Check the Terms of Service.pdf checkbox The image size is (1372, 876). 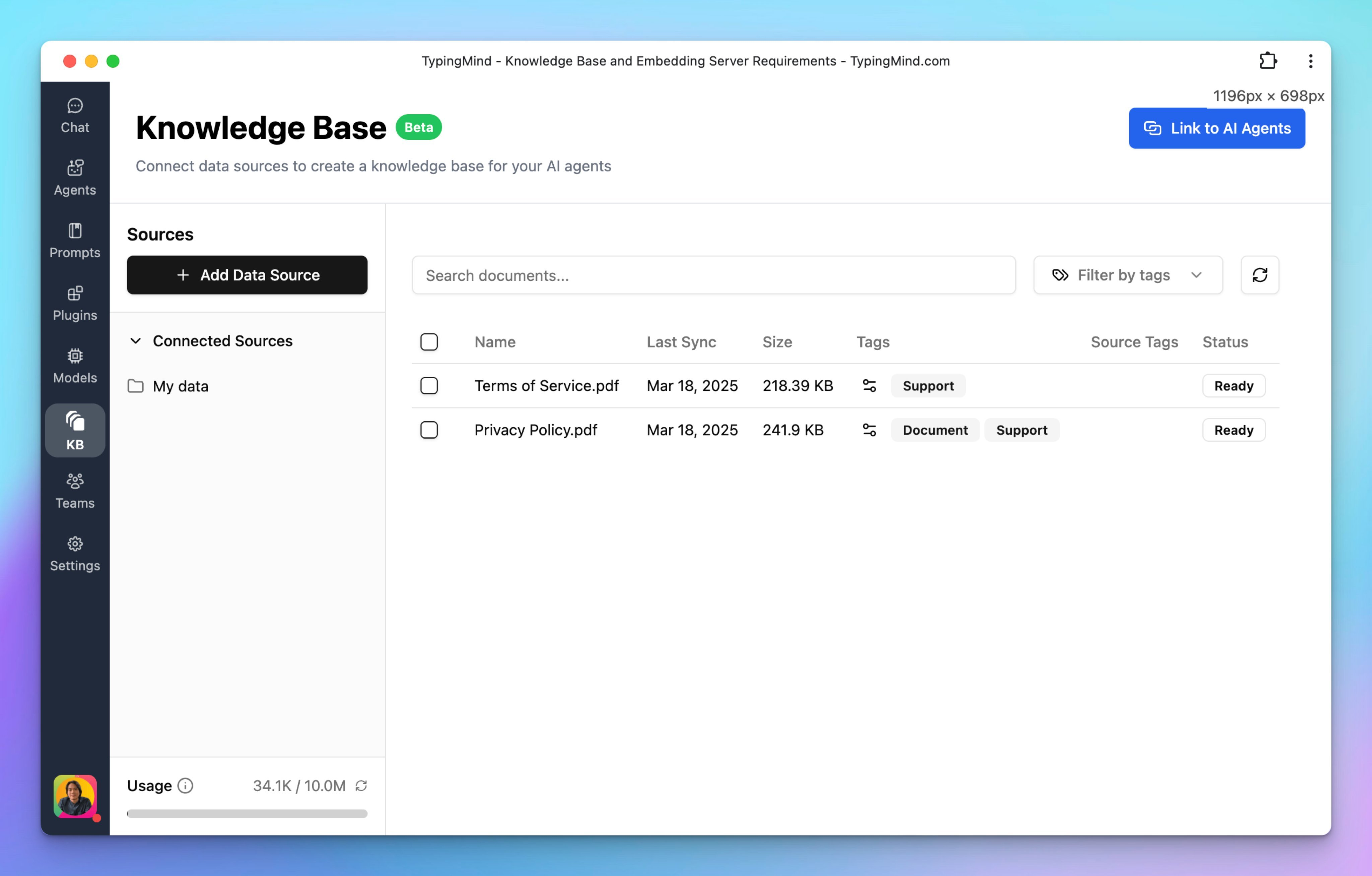tap(428, 386)
